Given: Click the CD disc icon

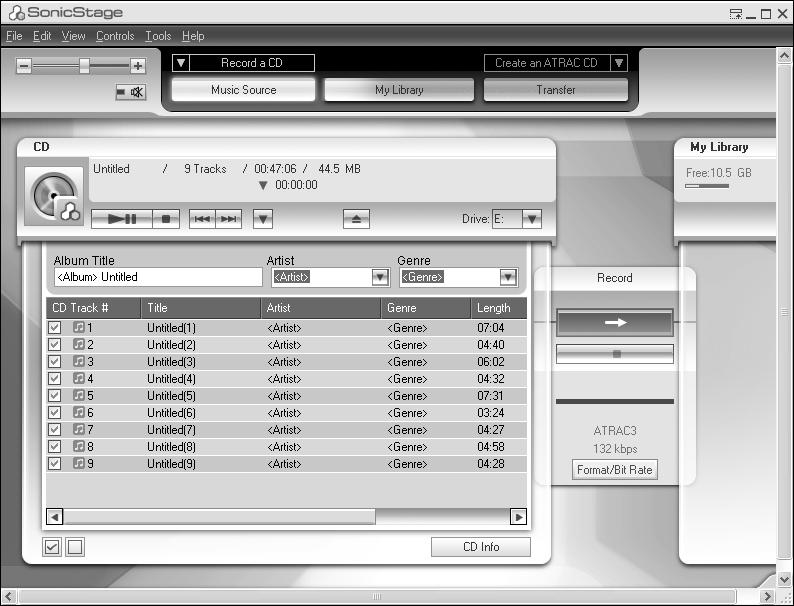Looking at the screenshot, I should [54, 195].
